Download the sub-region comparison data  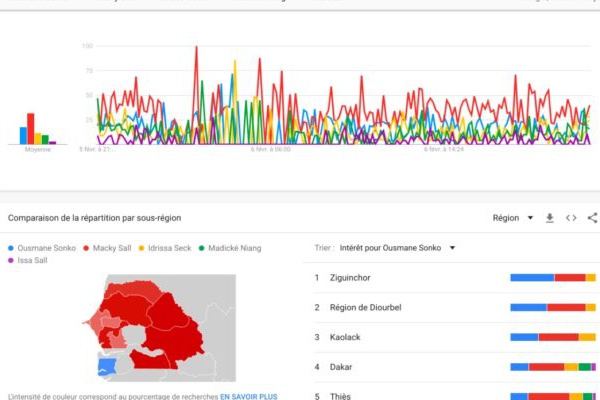pyautogui.click(x=549, y=218)
